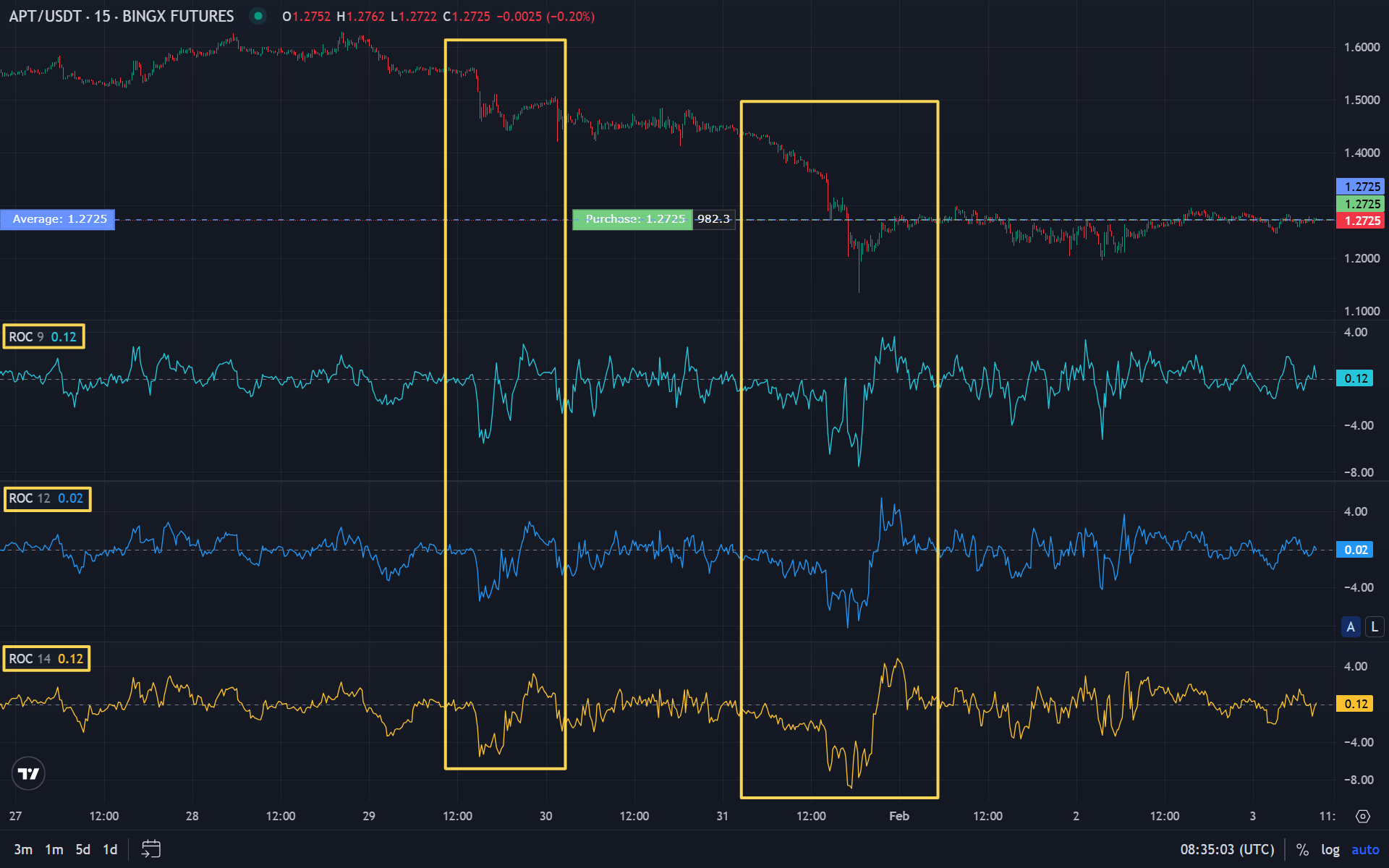The image size is (1389, 868).
Task: Click the ROC 14 indicator legend
Action: click(x=46, y=658)
